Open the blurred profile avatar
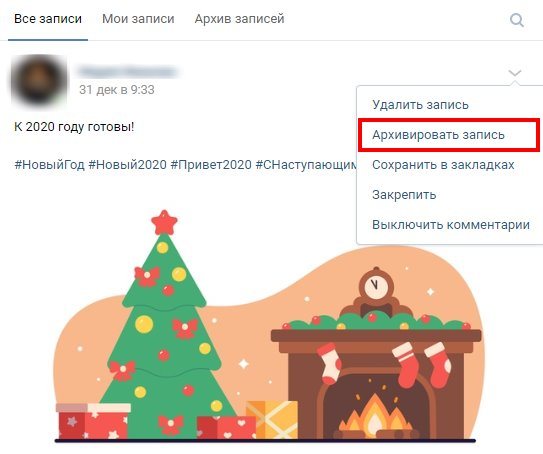Image resolution: width=543 pixels, height=454 pixels. click(x=39, y=80)
